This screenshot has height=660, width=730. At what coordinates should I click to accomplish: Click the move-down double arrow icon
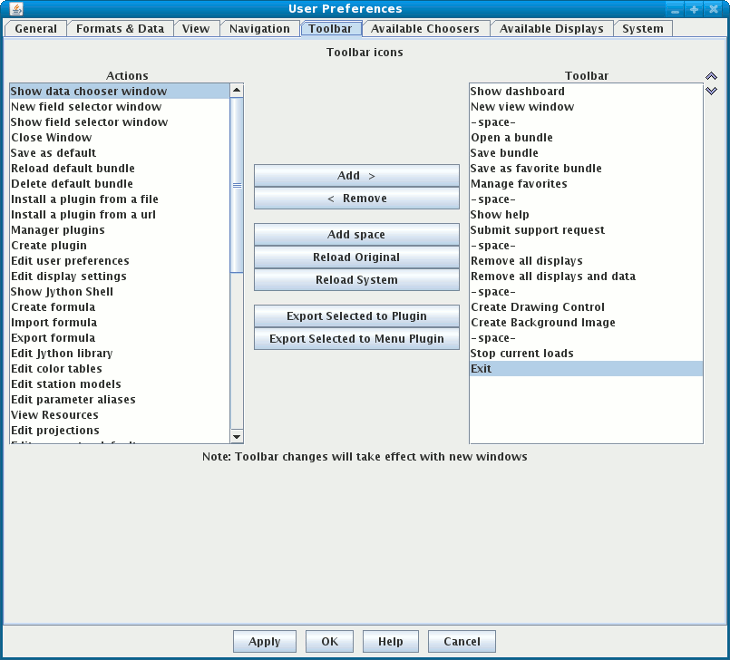[711, 90]
